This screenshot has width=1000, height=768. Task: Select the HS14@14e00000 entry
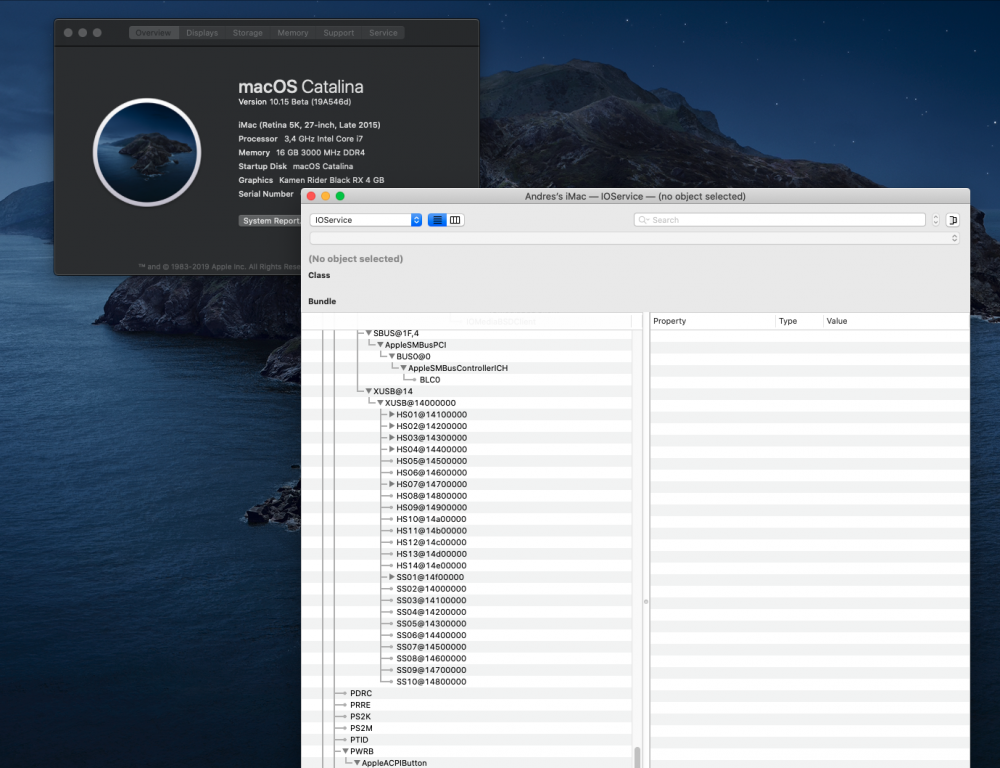pyautogui.click(x=431, y=565)
